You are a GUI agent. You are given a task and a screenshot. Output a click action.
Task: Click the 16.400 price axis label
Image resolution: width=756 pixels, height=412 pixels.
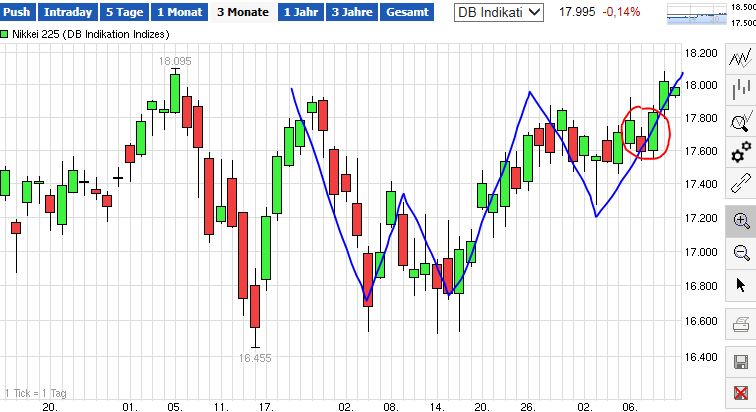pos(701,357)
